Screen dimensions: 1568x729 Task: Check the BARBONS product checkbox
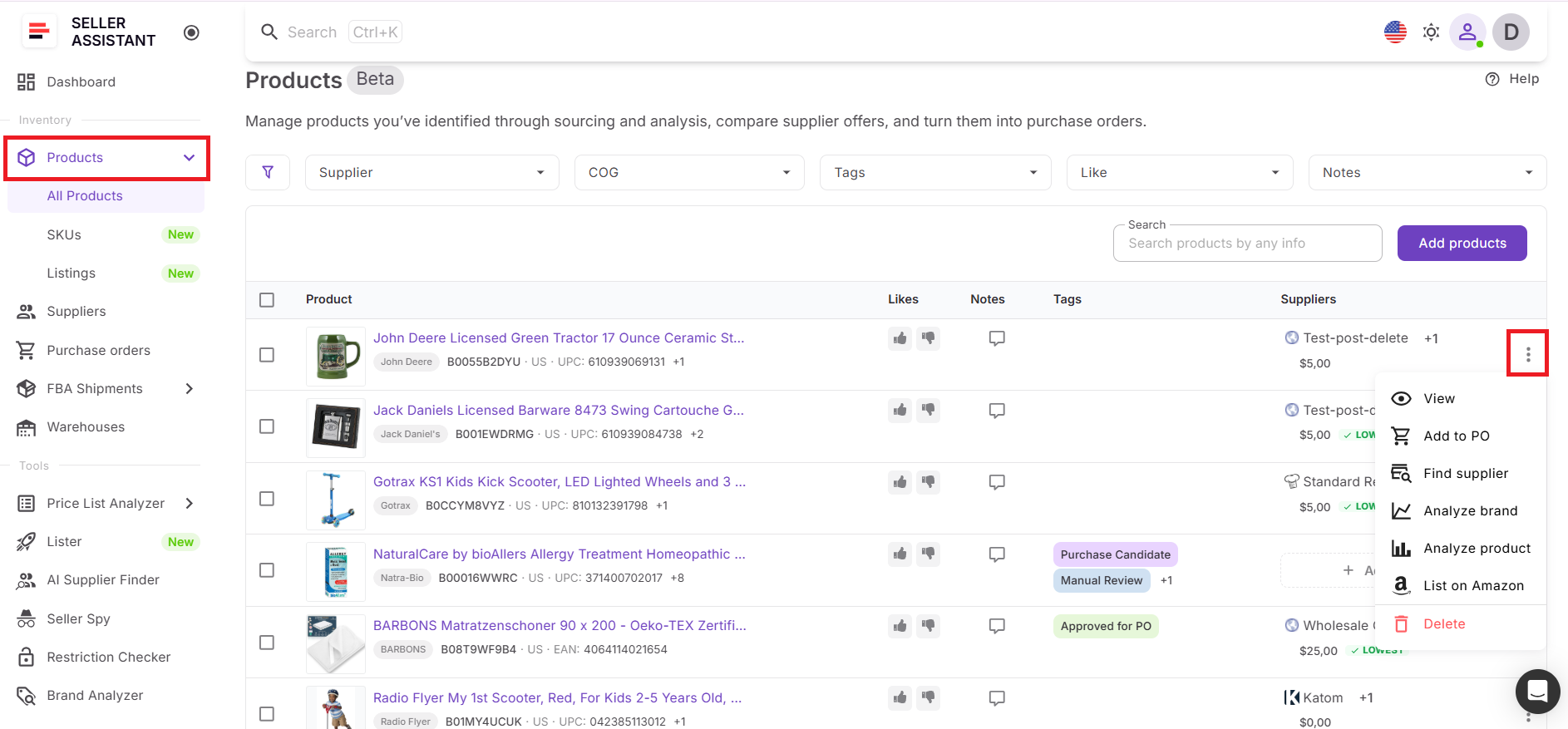(x=267, y=643)
